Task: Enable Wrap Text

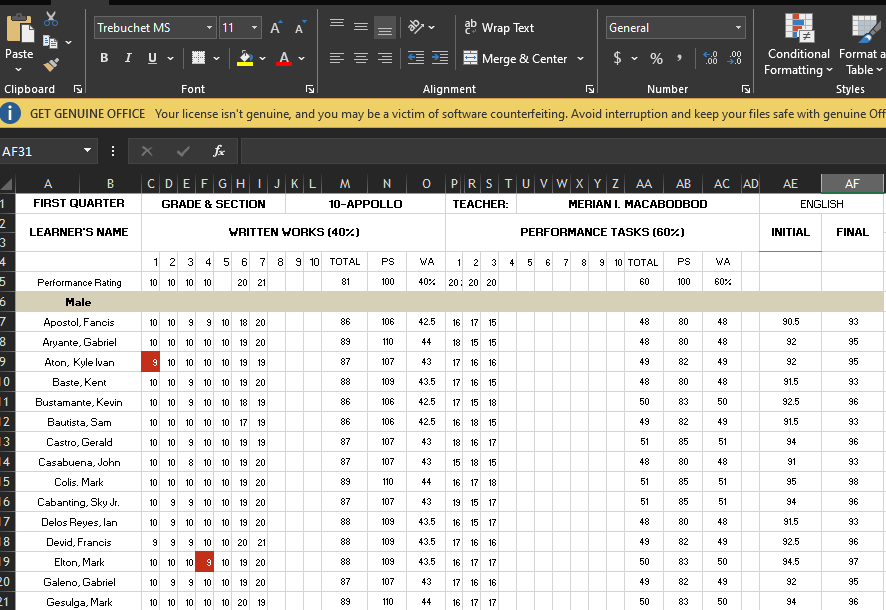Action: (499, 27)
